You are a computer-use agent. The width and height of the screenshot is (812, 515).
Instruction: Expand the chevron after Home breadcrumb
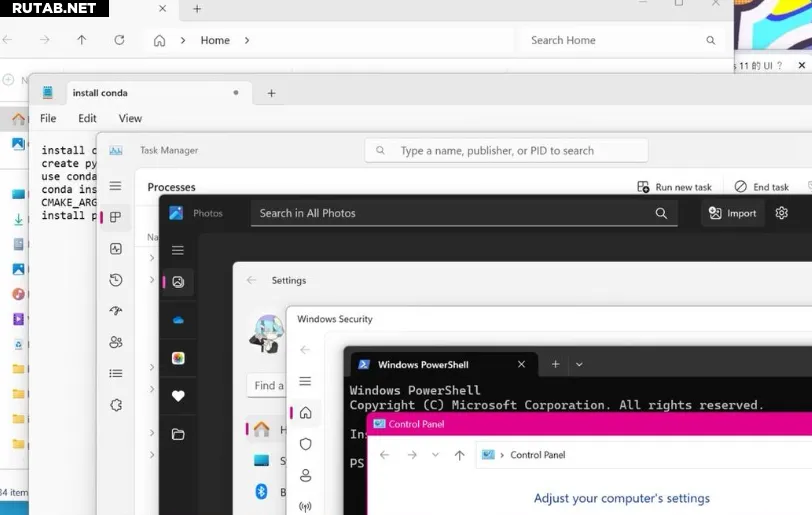247,40
